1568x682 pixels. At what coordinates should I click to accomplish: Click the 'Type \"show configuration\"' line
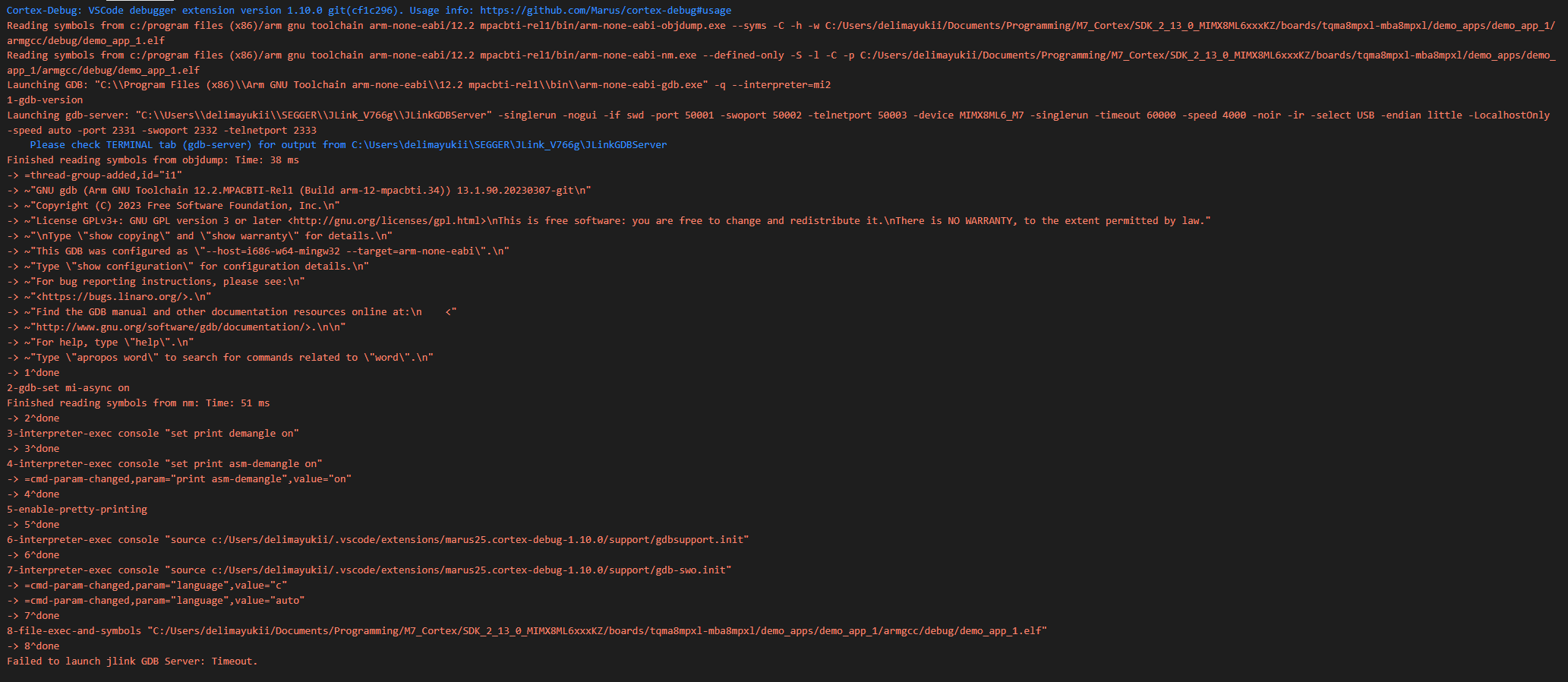pyautogui.click(x=188, y=267)
